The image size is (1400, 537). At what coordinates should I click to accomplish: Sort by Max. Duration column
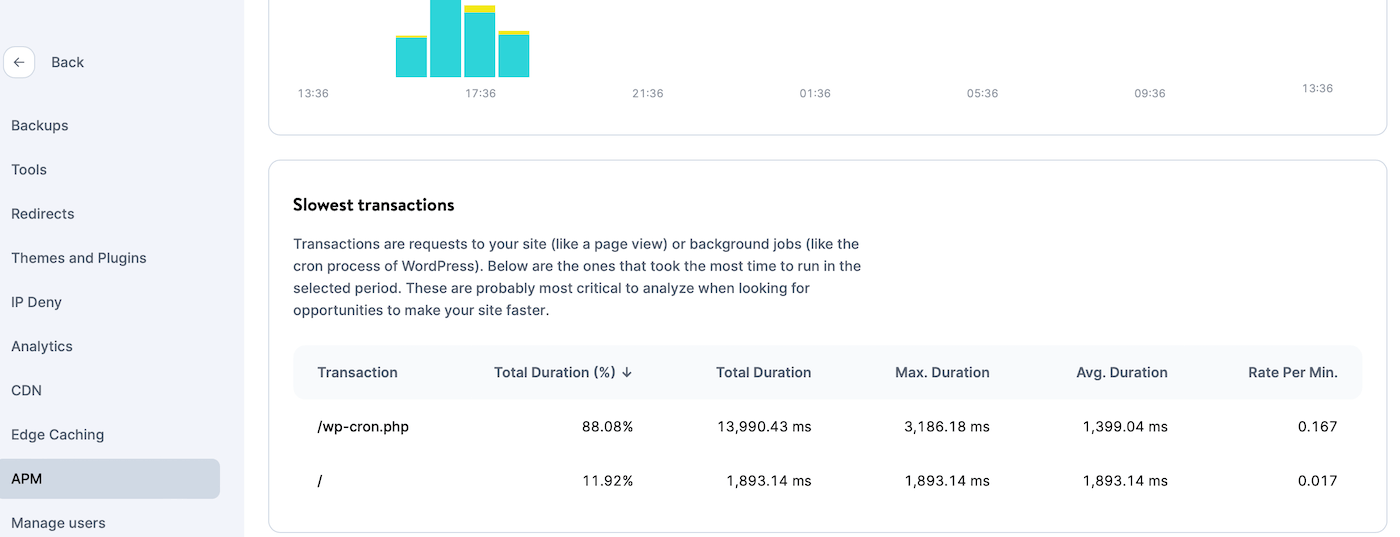point(942,372)
